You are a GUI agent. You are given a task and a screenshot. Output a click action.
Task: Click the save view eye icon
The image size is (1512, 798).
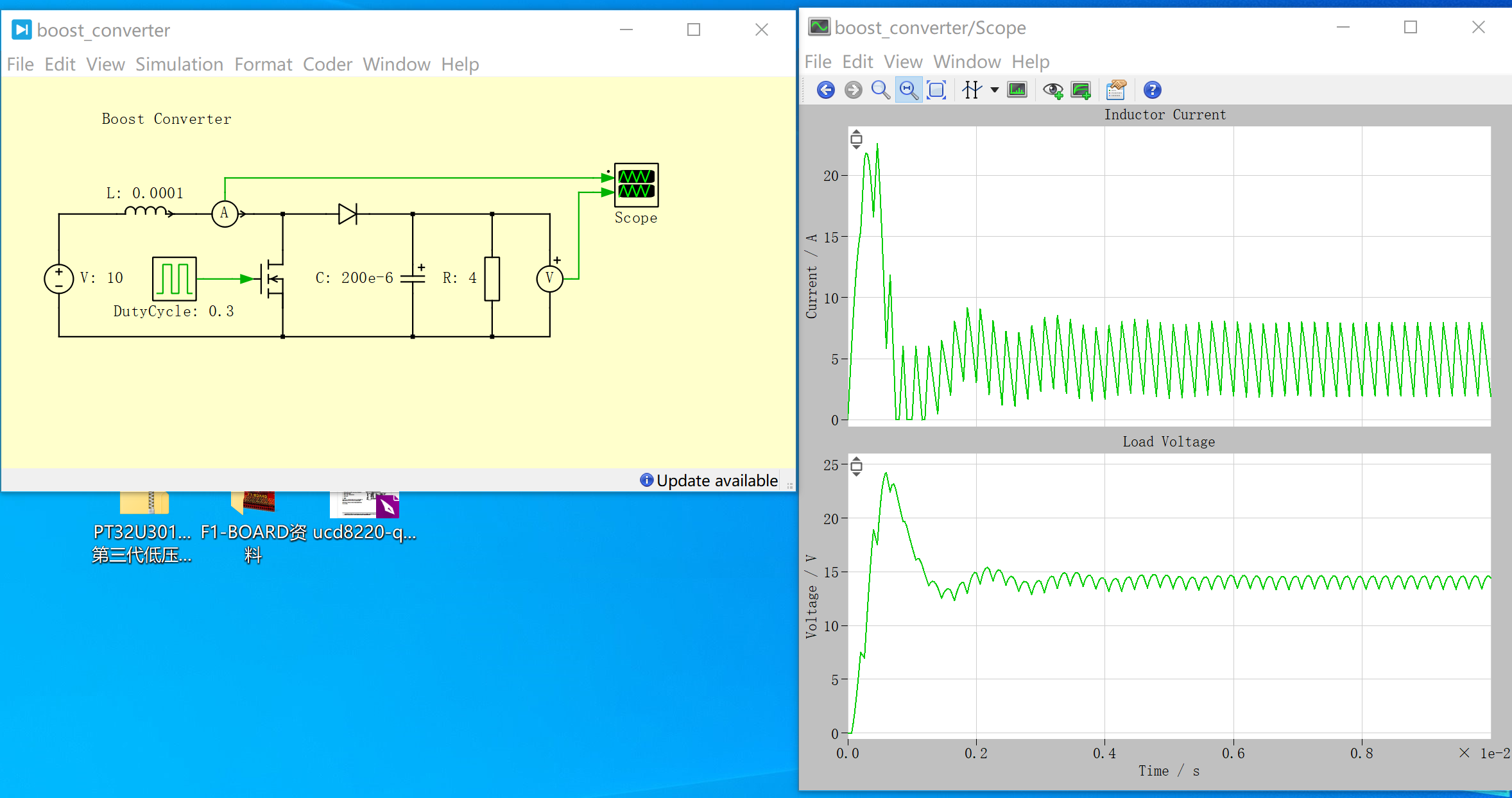1052,90
